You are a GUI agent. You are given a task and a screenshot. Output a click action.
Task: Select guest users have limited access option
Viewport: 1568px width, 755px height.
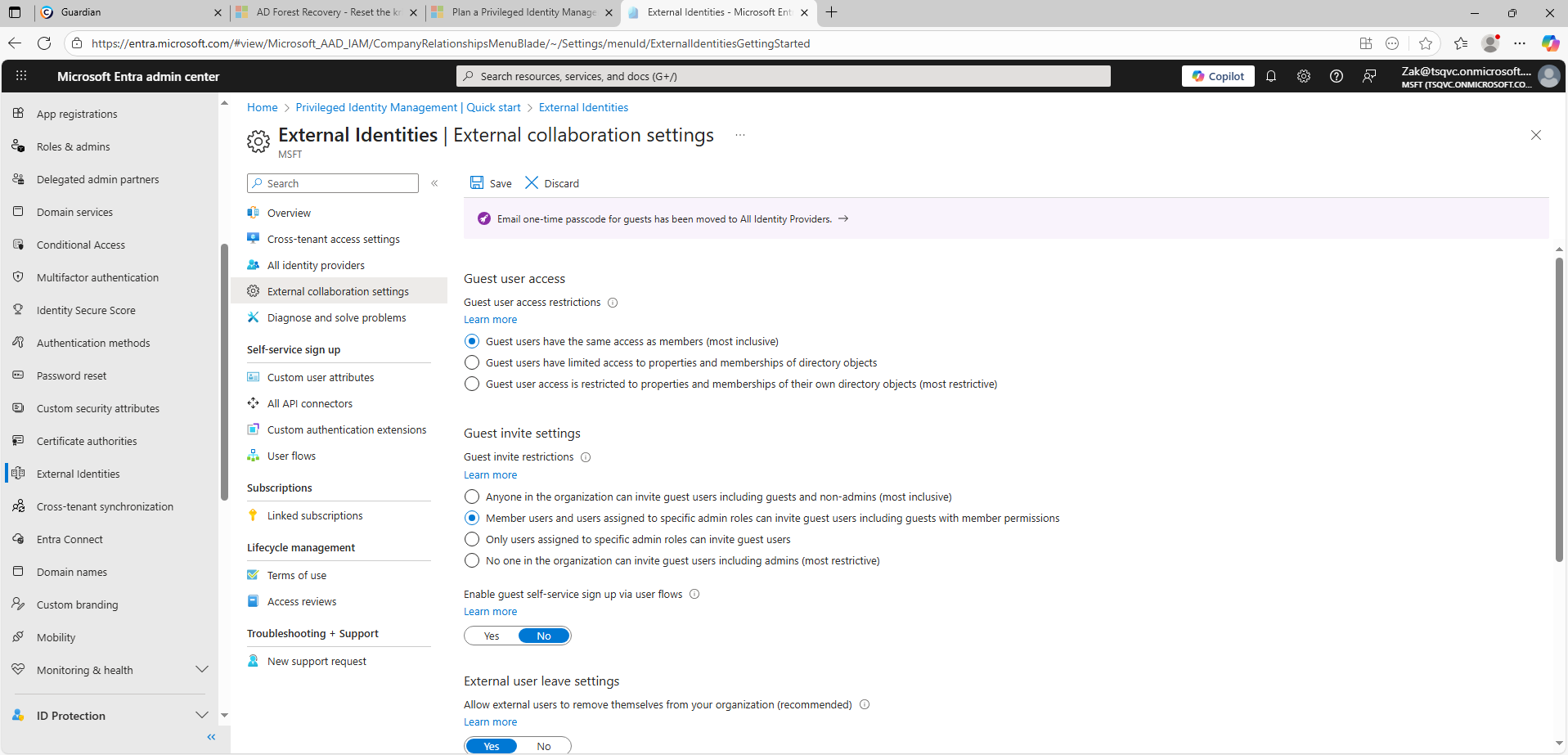point(472,362)
